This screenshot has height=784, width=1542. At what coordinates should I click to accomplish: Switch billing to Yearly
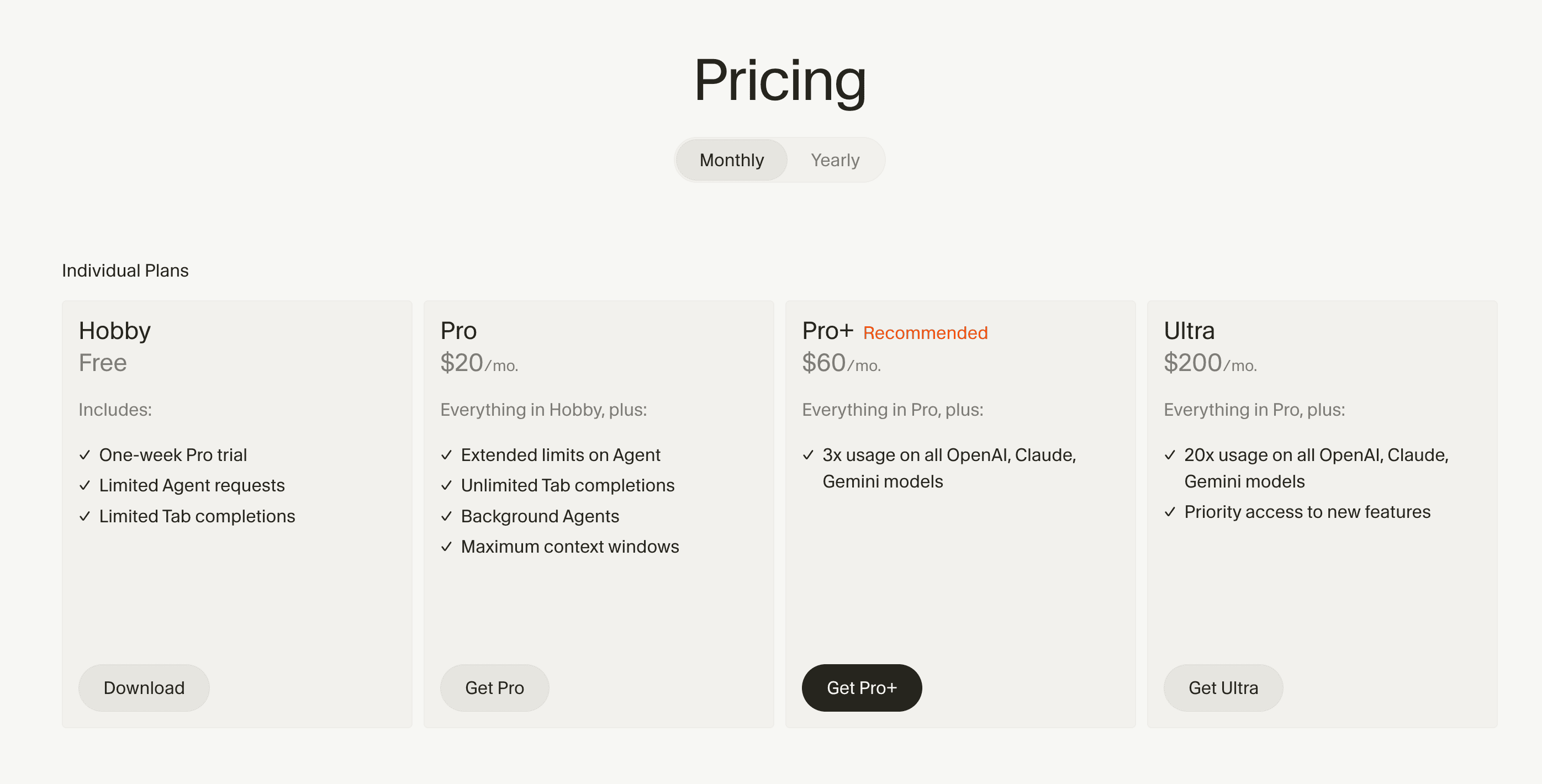[x=835, y=160]
